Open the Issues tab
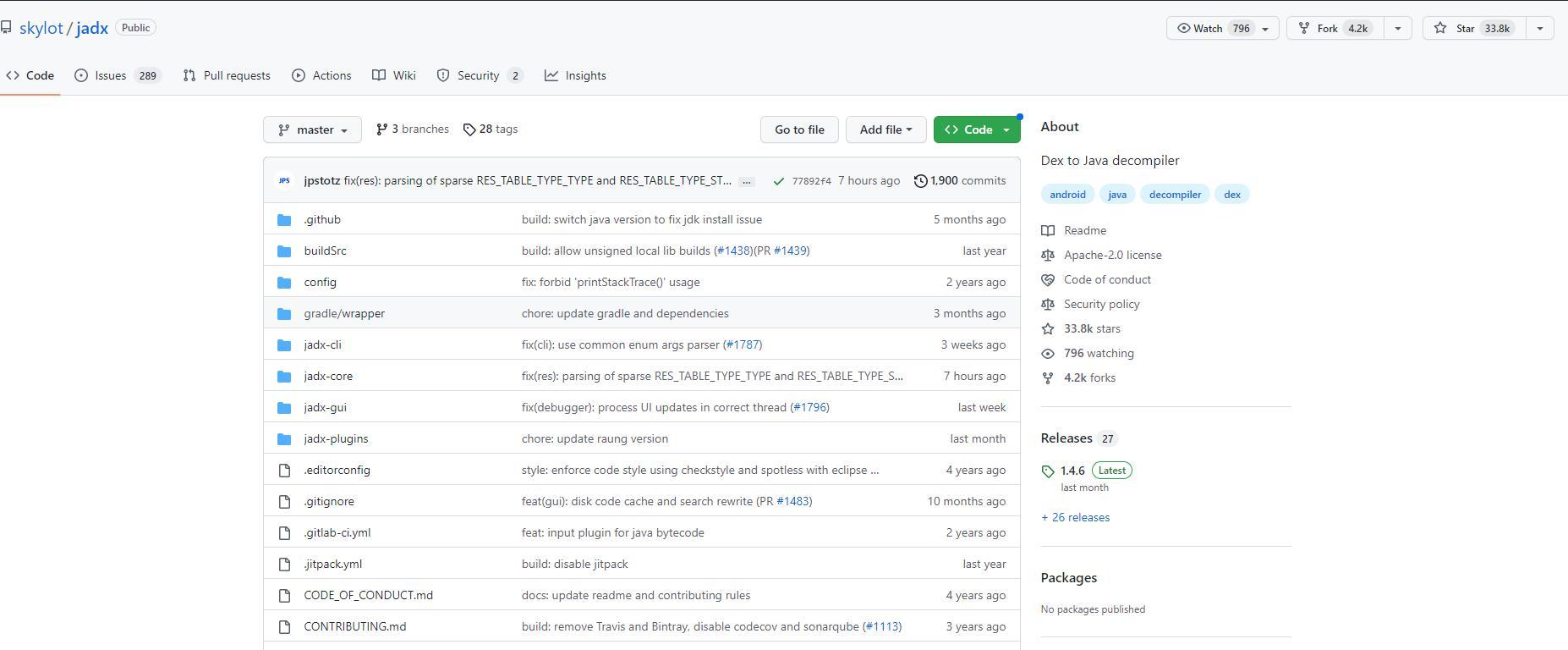Viewport: 1568px width, 650px height. 118,75
